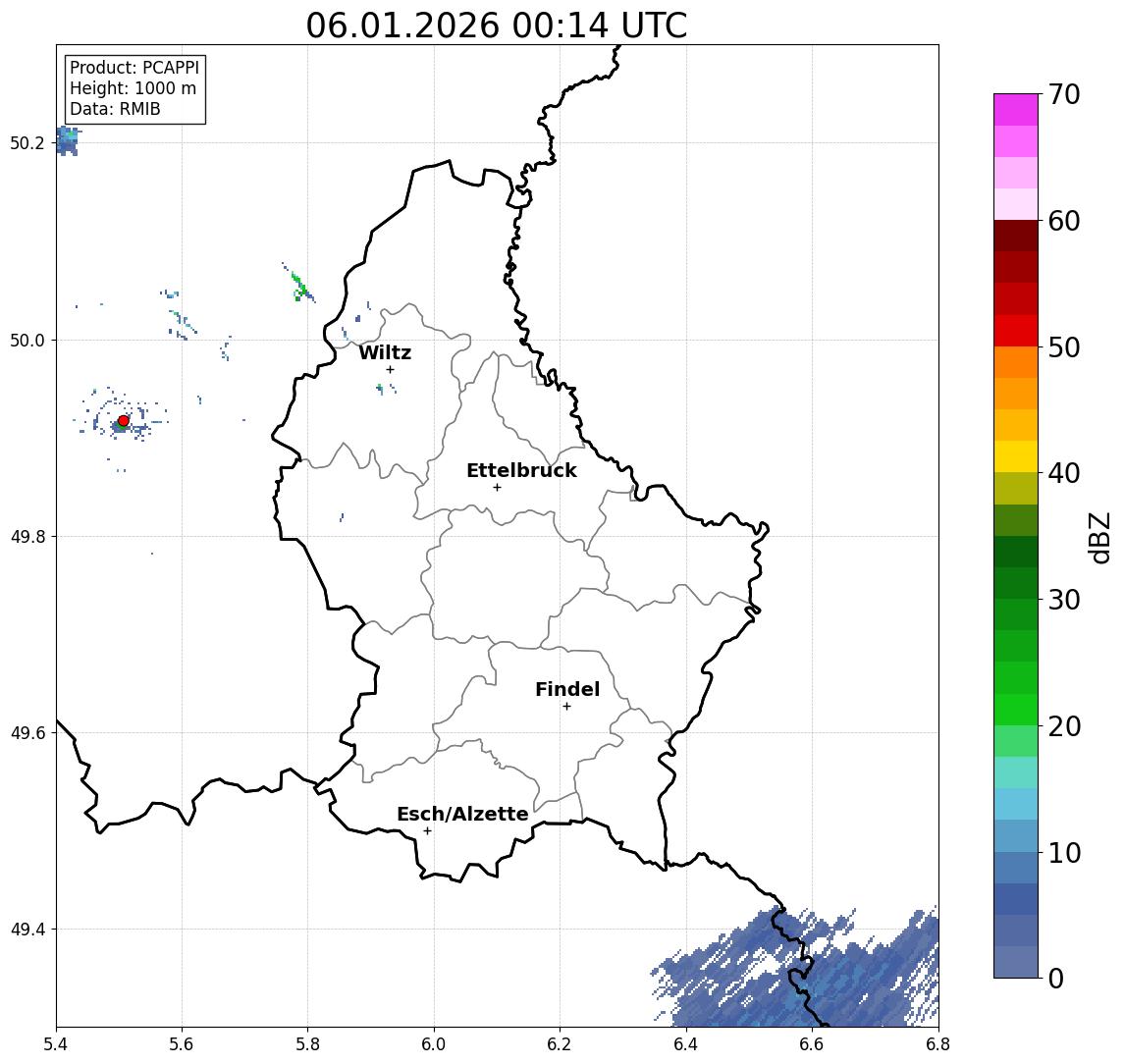Click the 0 tick on the colorbar
1124x1064 pixels.
[x=1056, y=978]
